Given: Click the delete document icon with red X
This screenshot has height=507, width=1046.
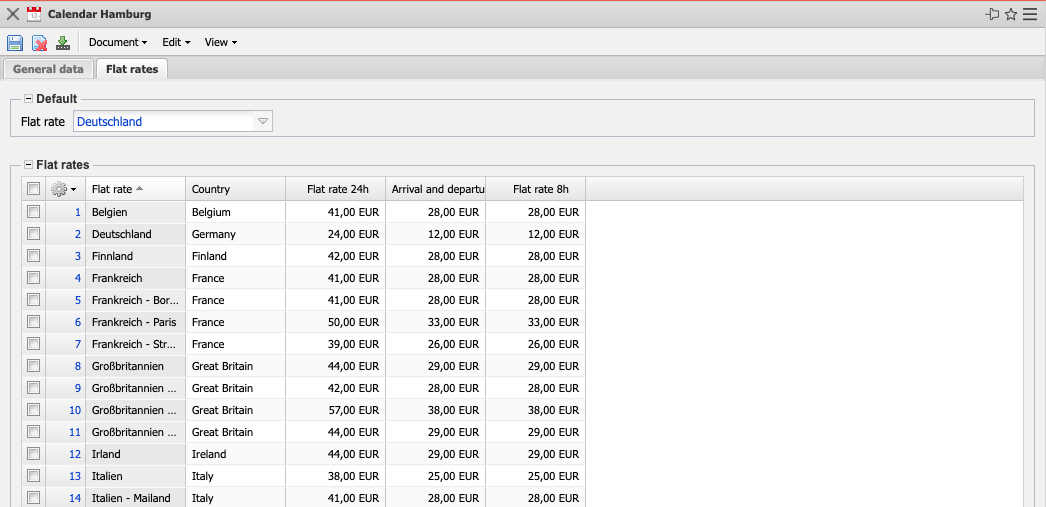Looking at the screenshot, I should click(x=39, y=42).
